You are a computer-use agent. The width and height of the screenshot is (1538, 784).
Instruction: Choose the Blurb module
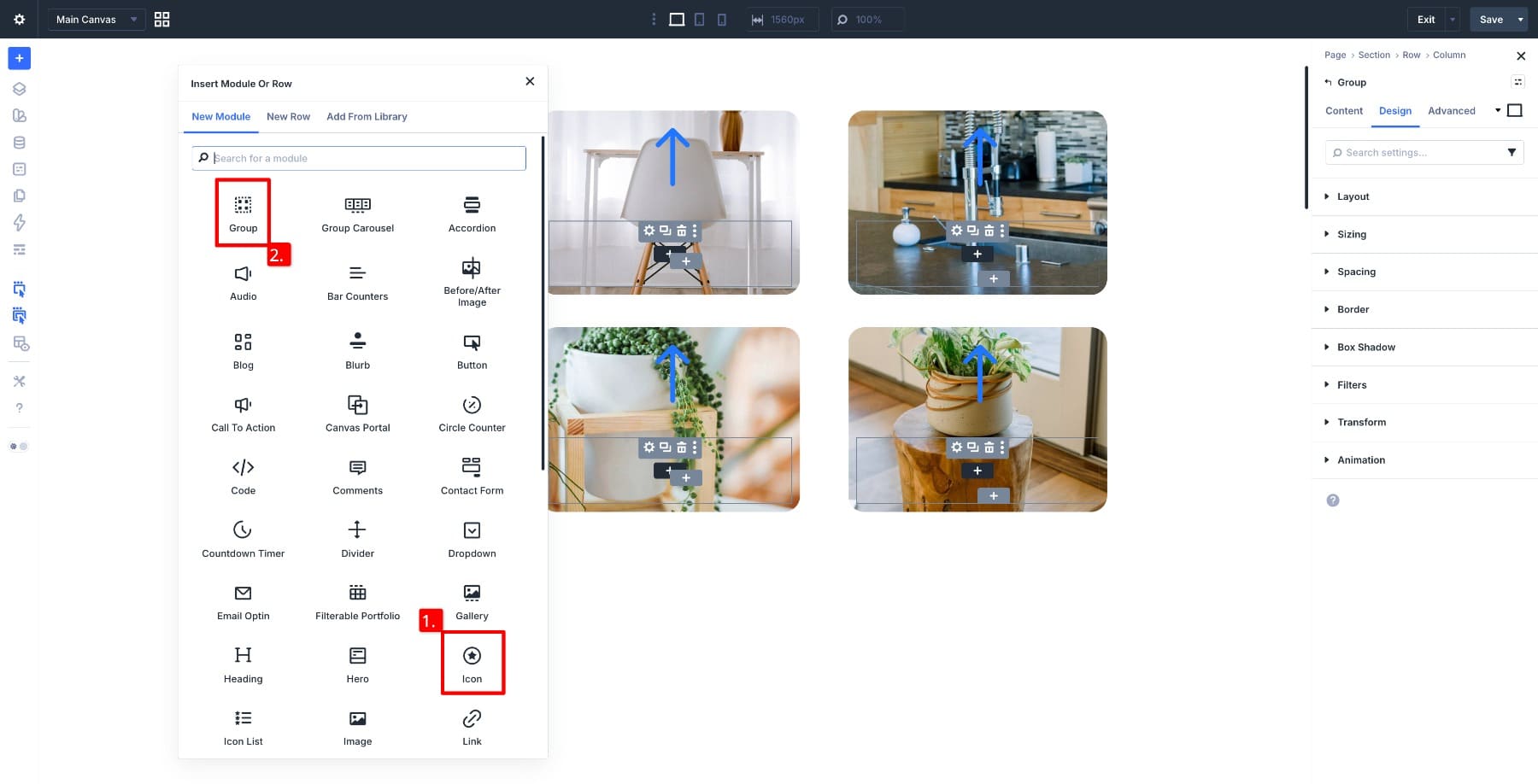(357, 349)
